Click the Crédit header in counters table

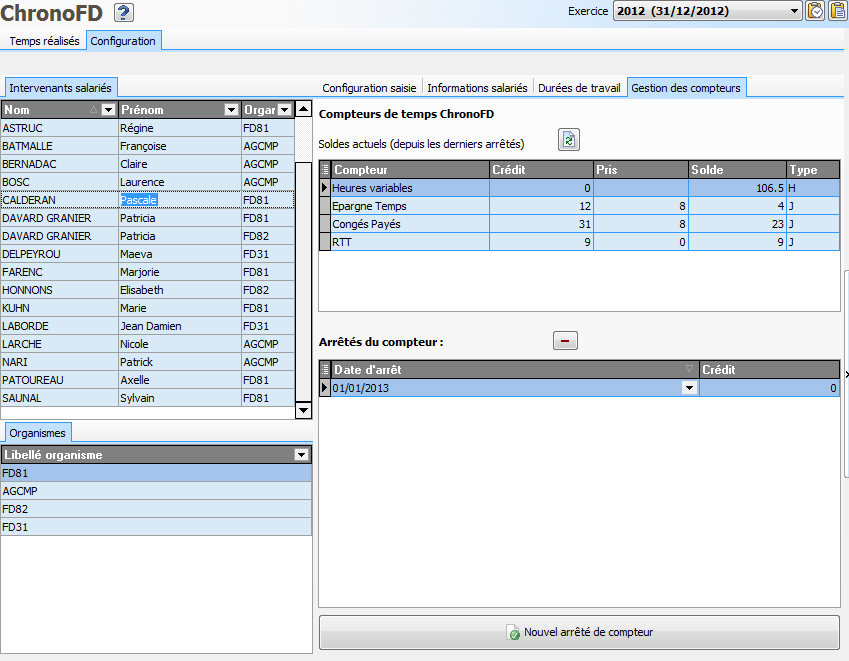coord(541,169)
